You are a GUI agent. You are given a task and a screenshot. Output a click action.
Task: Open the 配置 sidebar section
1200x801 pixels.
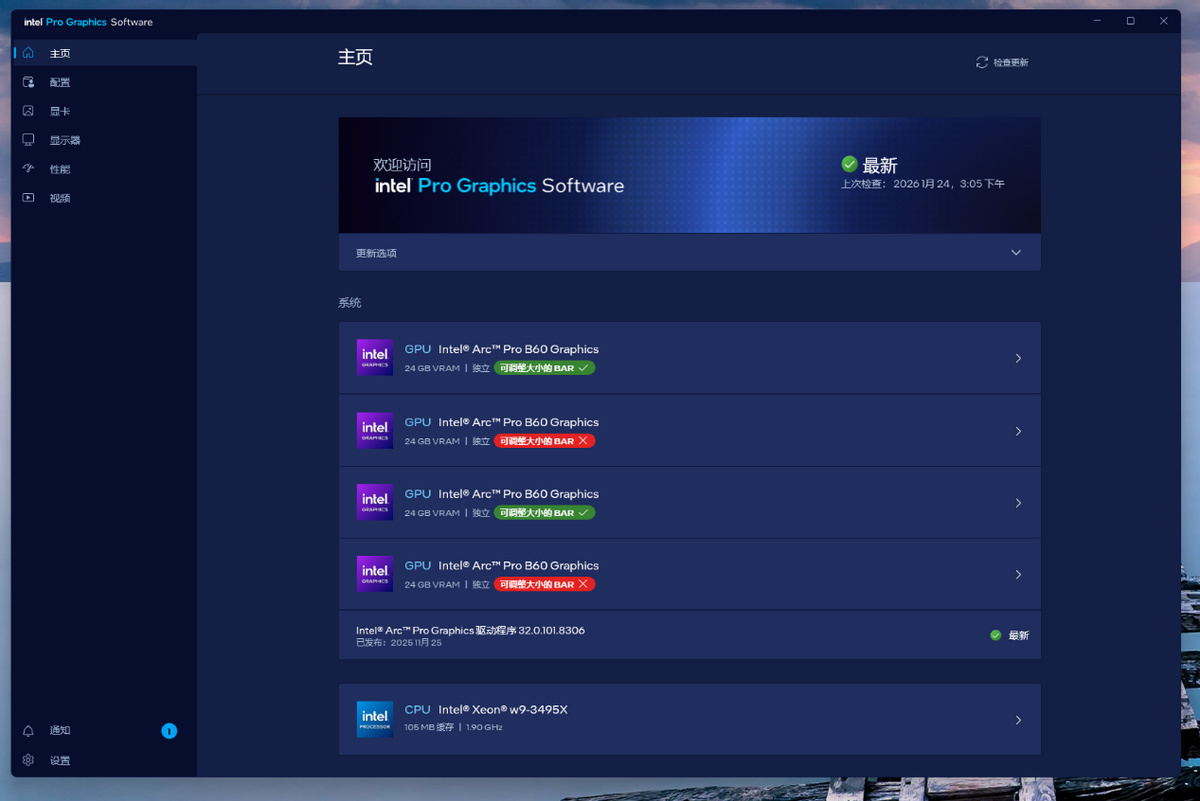point(104,82)
